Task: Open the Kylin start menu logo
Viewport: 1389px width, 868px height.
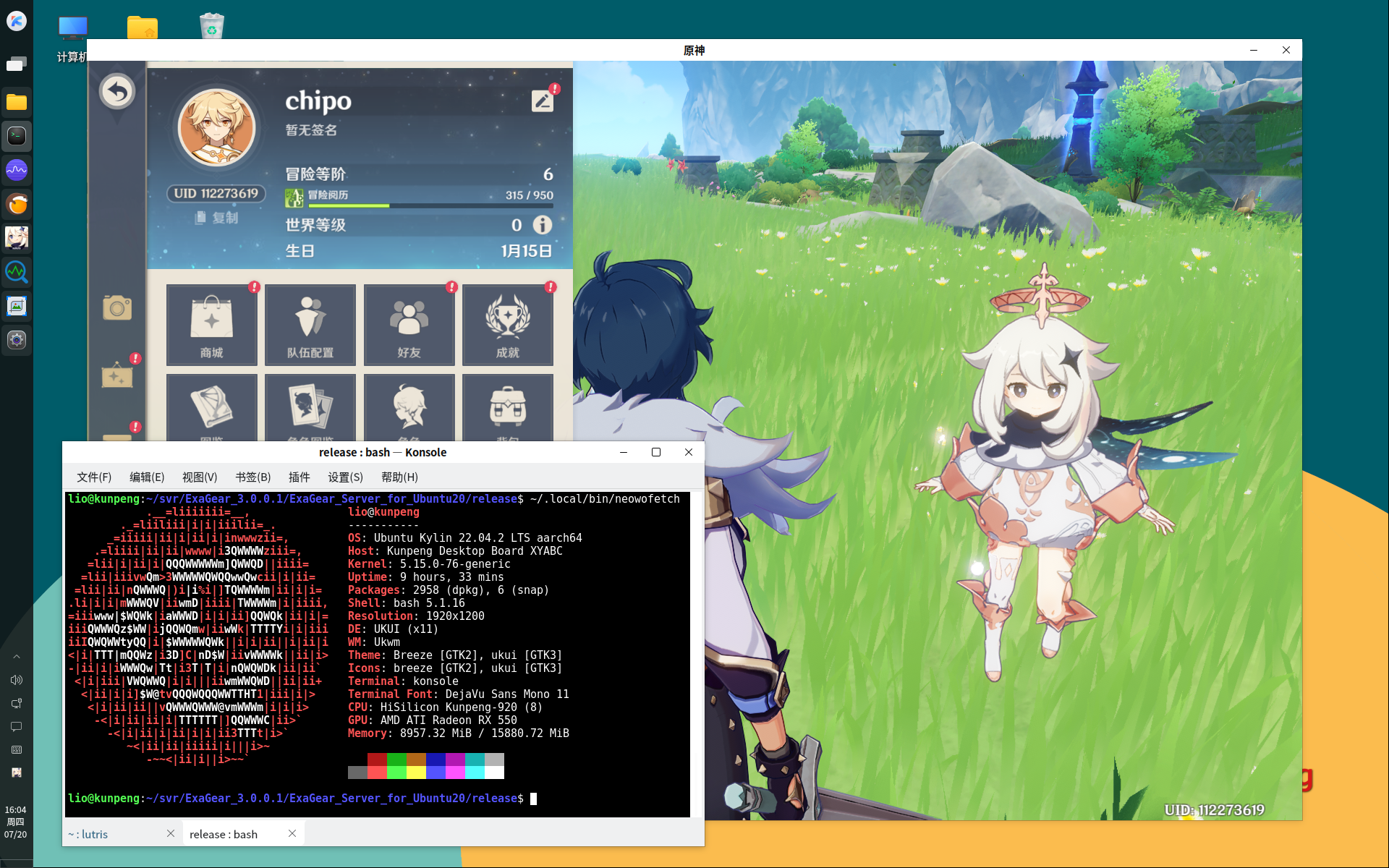Action: click(x=17, y=21)
